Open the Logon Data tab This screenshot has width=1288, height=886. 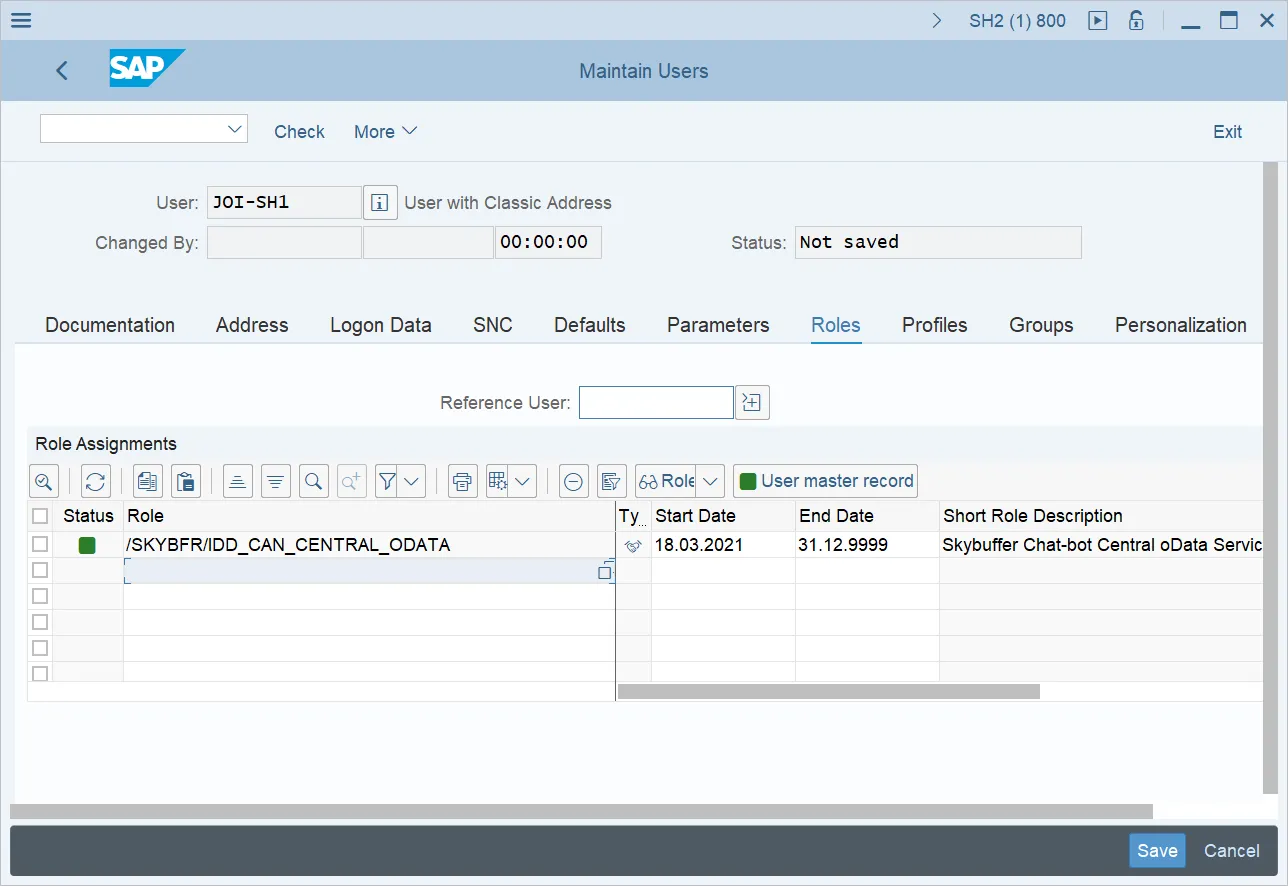(x=381, y=325)
